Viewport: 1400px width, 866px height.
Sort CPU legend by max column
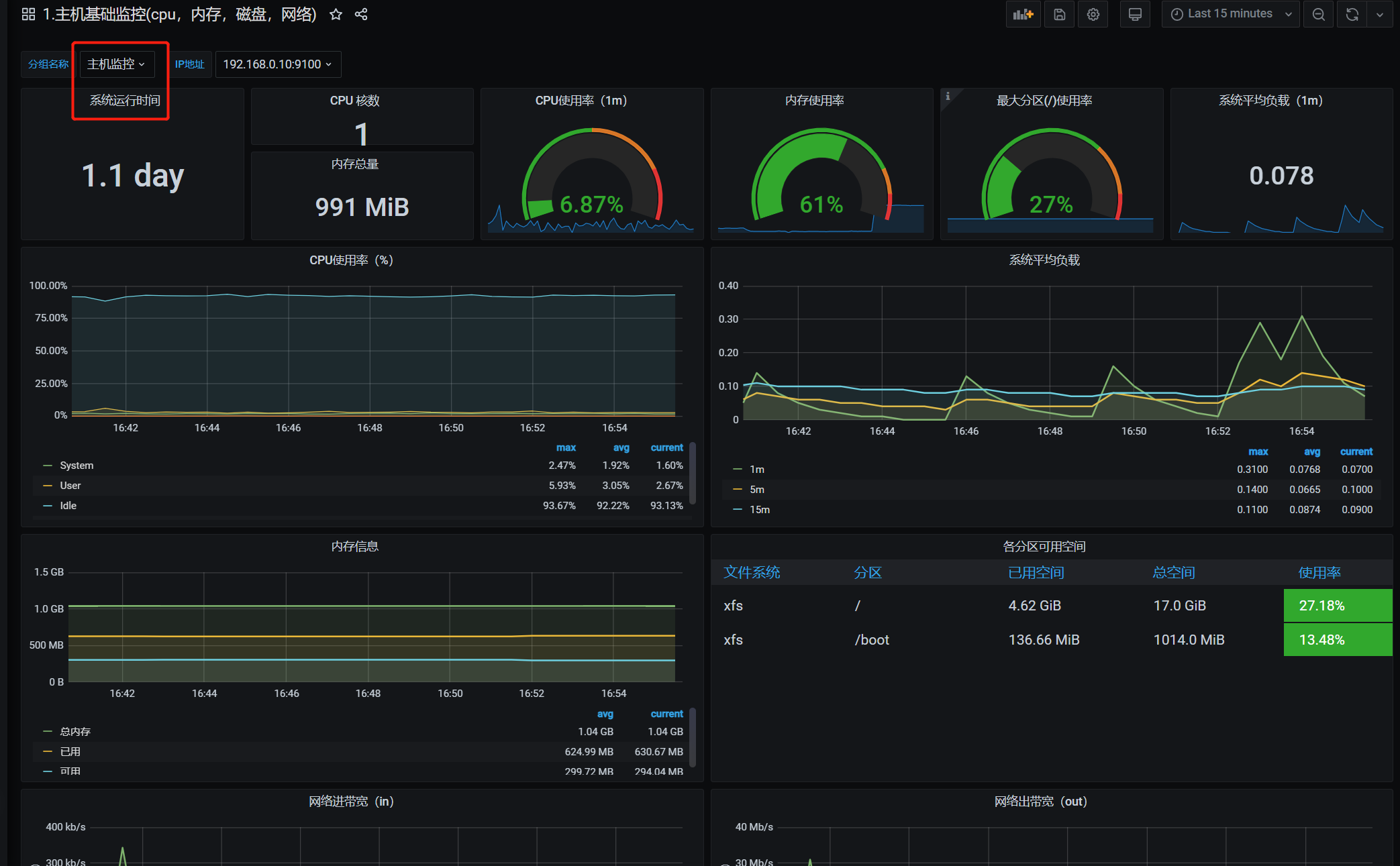tap(566, 447)
